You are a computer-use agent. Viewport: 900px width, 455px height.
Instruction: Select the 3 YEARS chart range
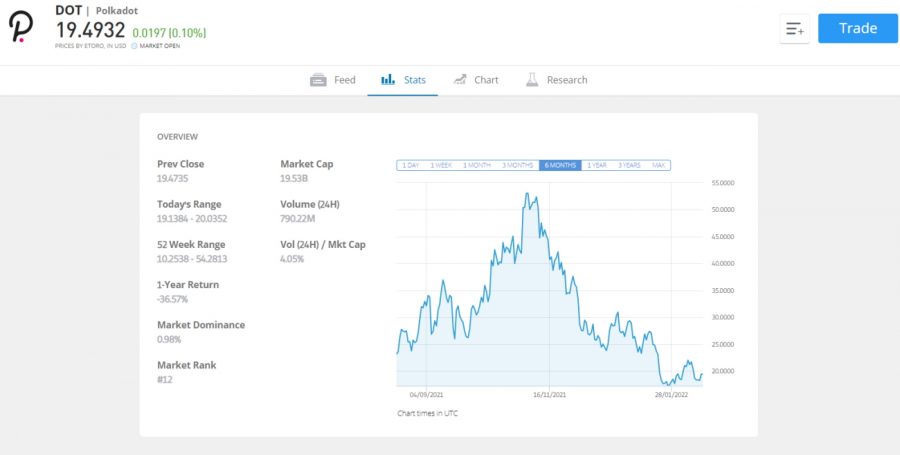pyautogui.click(x=629, y=165)
